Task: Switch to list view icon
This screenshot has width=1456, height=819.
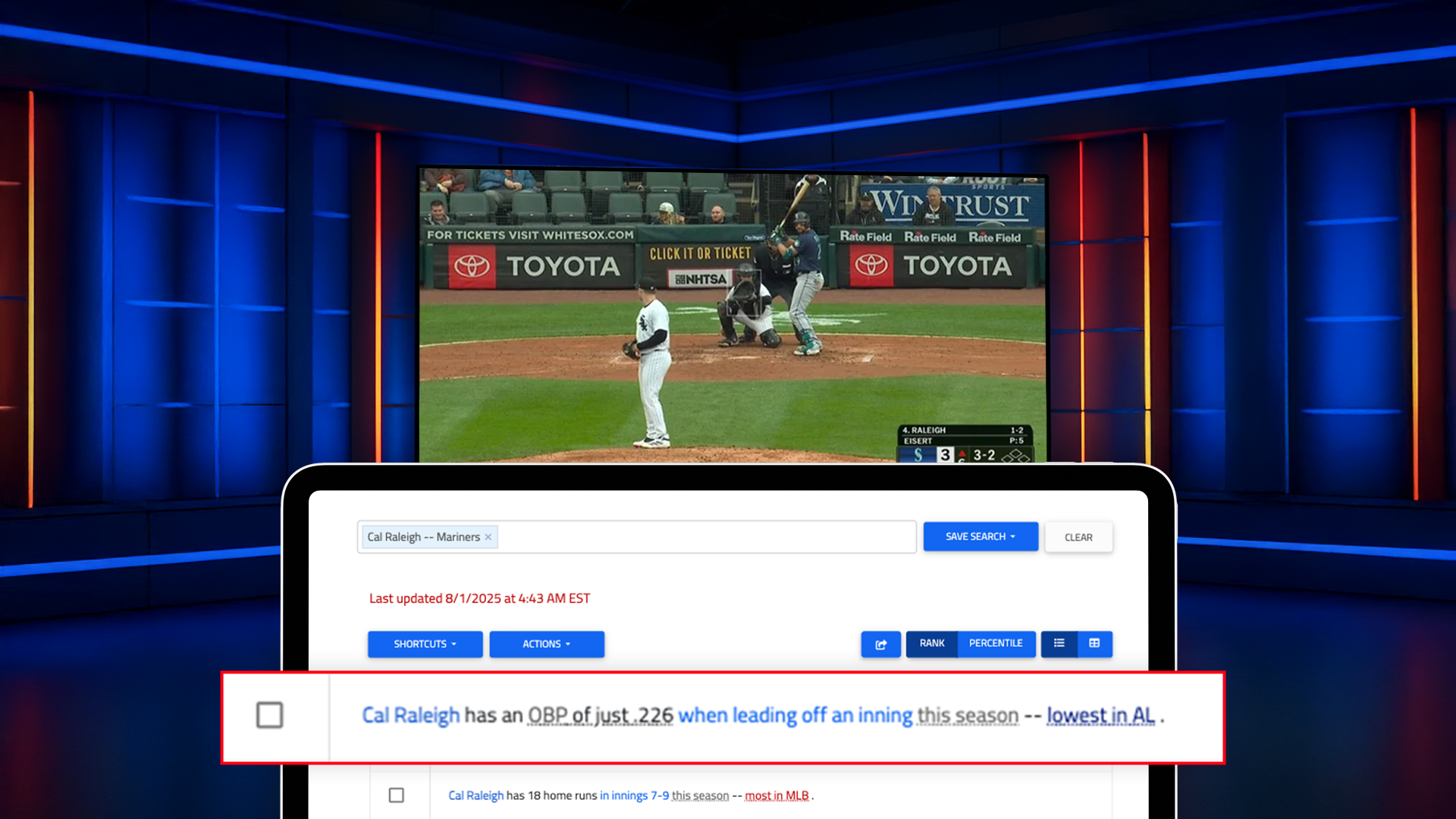Action: [x=1059, y=643]
